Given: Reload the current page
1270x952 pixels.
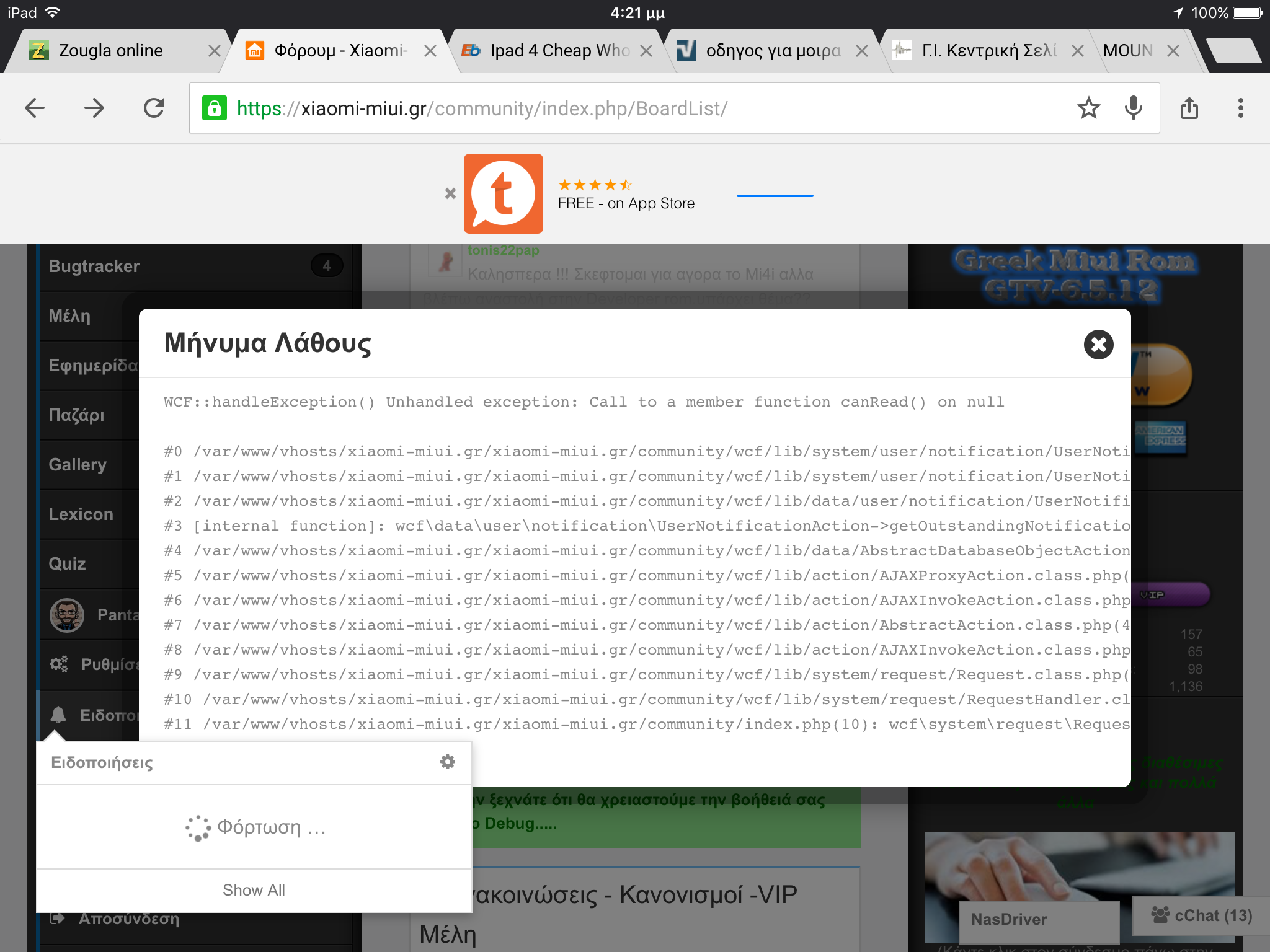Looking at the screenshot, I should point(154,108).
